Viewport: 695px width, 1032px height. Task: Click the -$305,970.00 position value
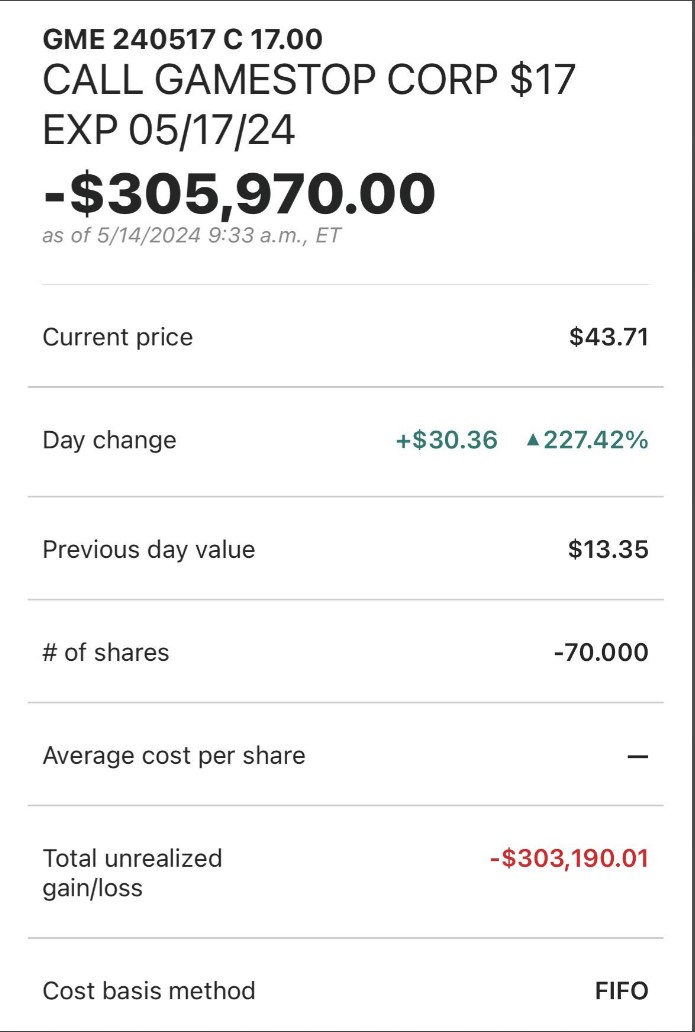pyautogui.click(x=240, y=194)
